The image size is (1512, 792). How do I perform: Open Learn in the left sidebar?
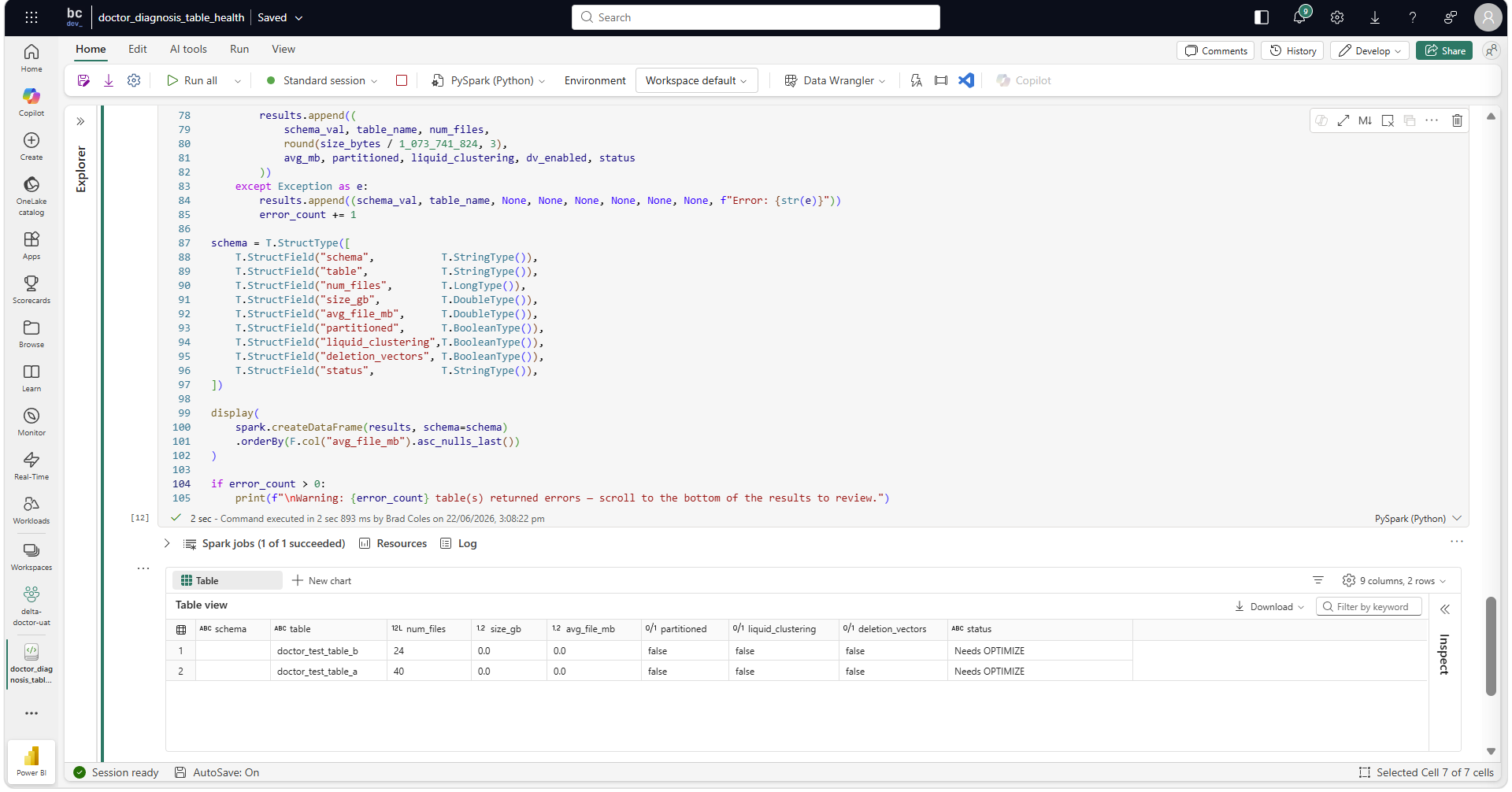coord(31,377)
